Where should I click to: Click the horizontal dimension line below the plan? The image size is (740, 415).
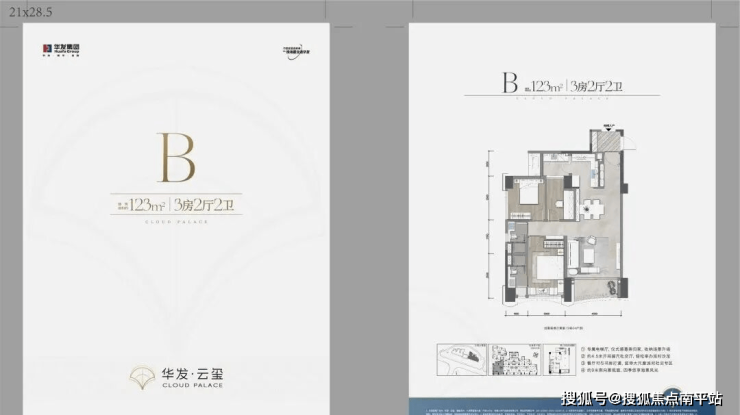(x=563, y=313)
